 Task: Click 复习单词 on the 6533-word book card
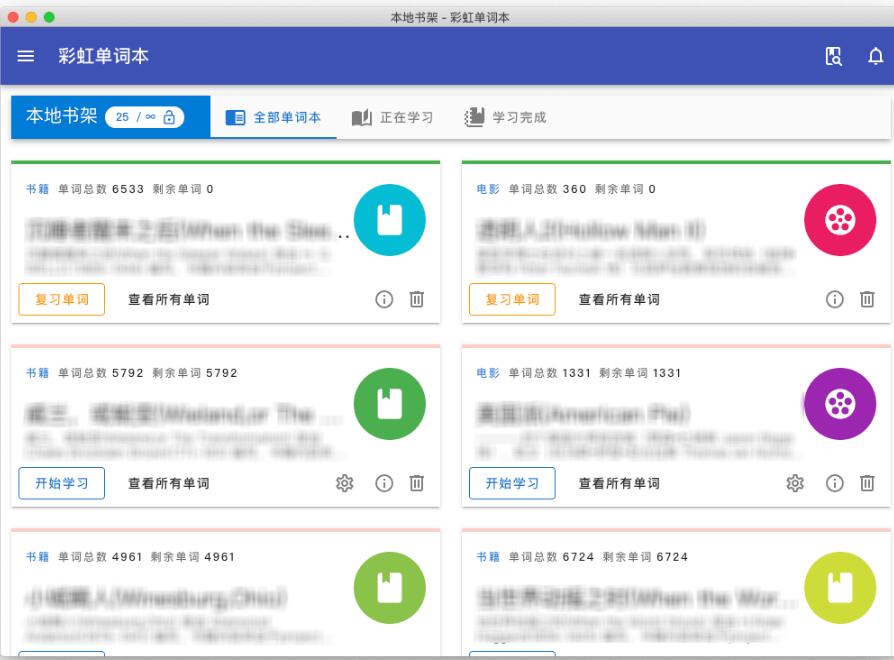(x=62, y=299)
